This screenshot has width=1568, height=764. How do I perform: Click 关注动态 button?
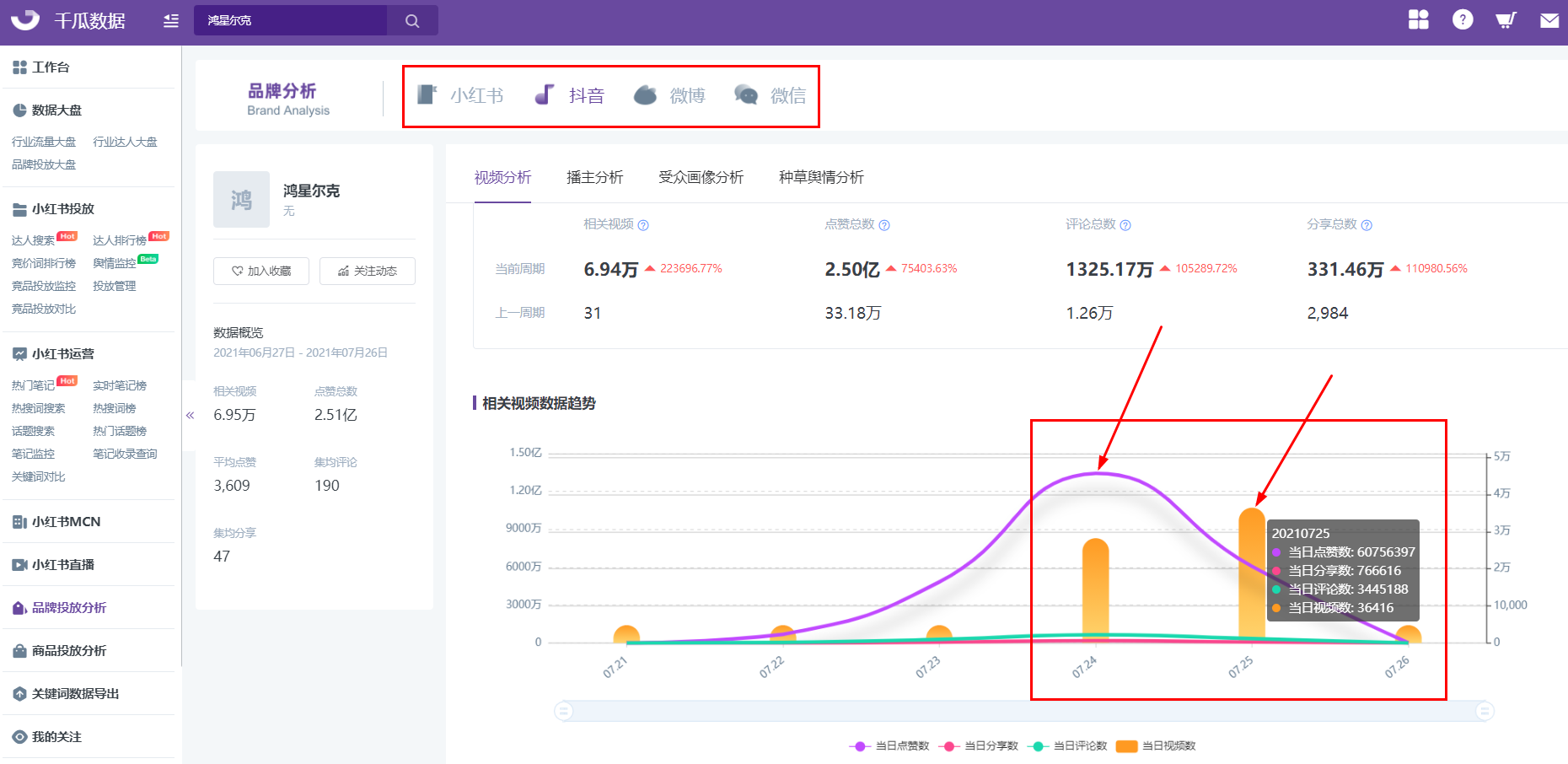(x=368, y=271)
